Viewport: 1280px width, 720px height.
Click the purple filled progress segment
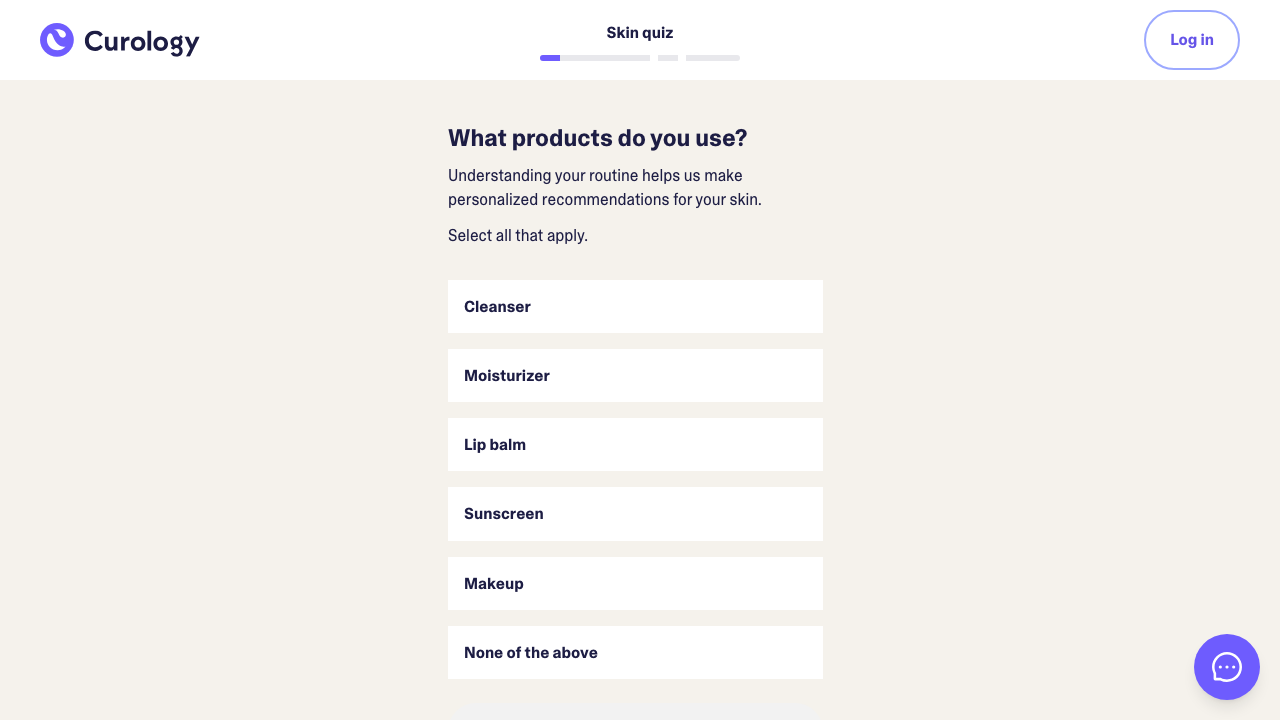point(550,58)
